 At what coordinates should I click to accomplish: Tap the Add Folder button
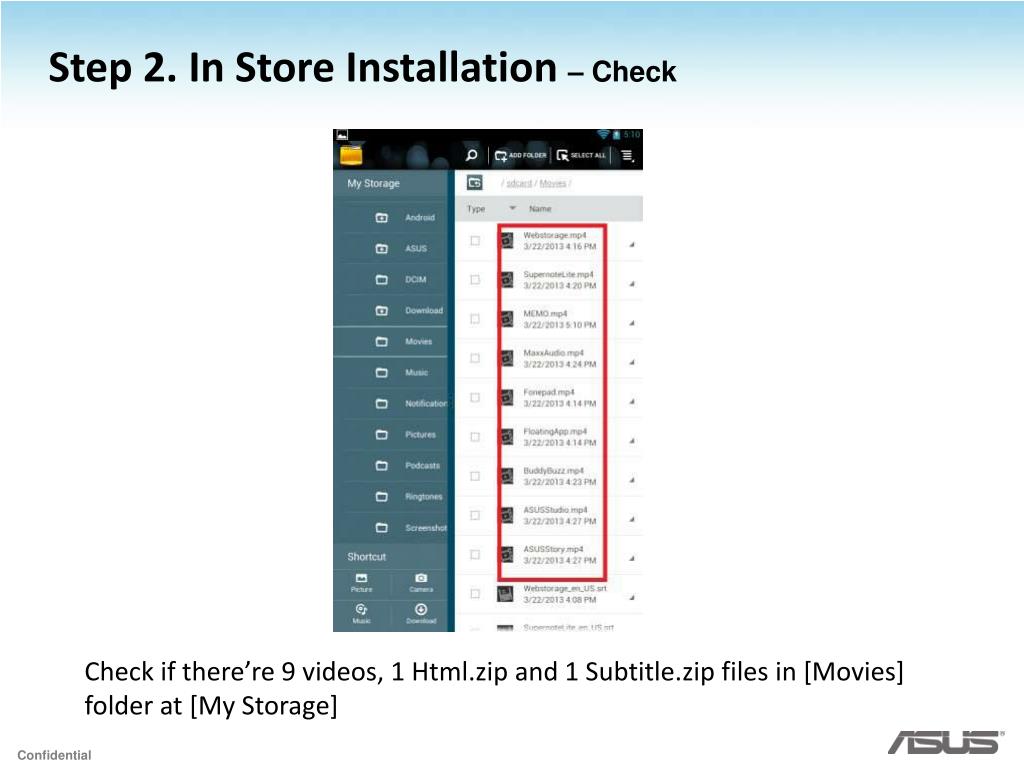click(x=520, y=155)
